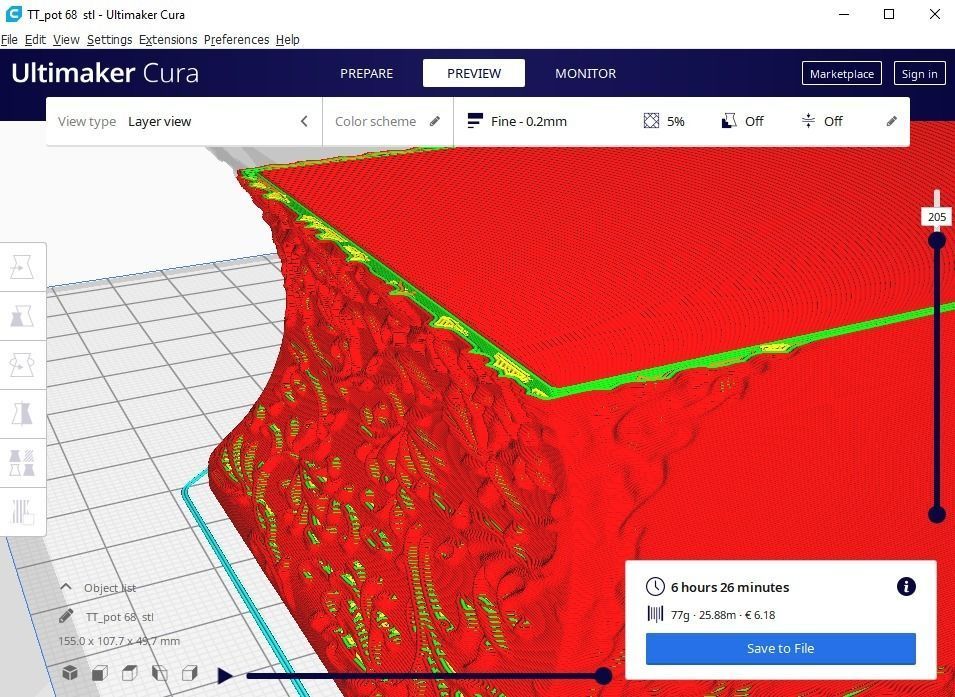Click the layer number 205 field
Viewport: 955px width, 697px height.
click(937, 217)
